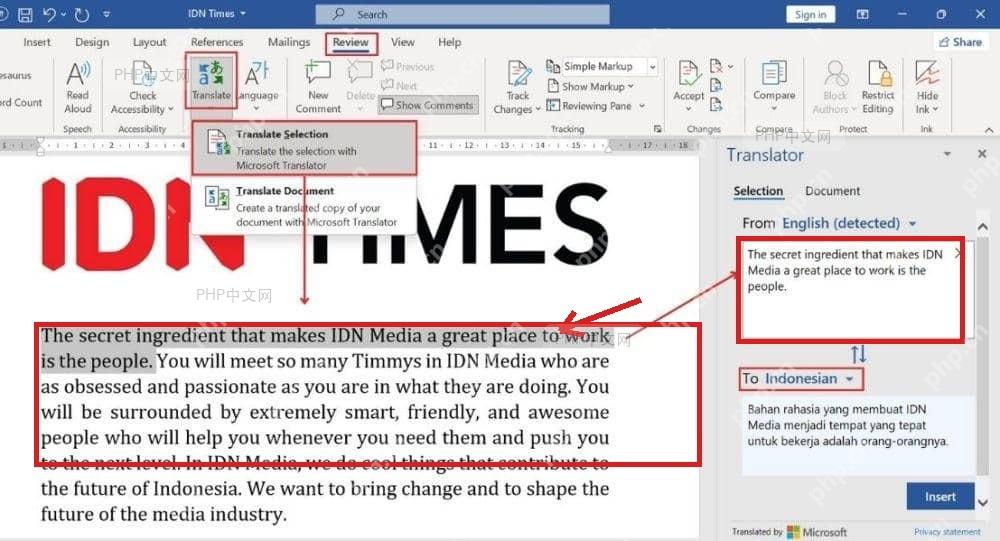Open the Language ribbon button
This screenshot has width=1000, height=541.
[x=257, y=84]
